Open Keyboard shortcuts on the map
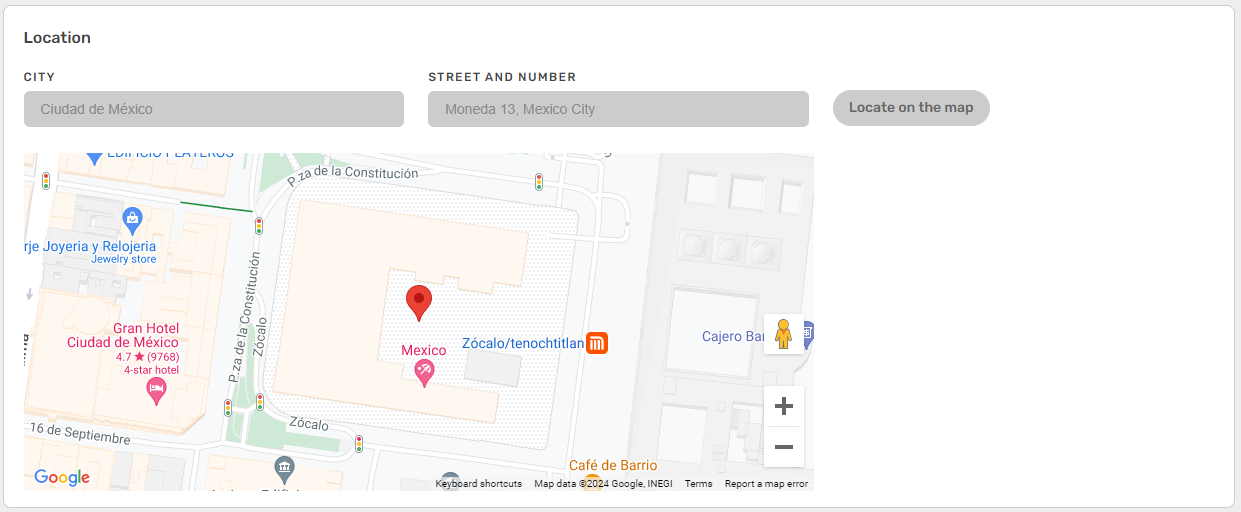1241x512 pixels. (x=478, y=484)
